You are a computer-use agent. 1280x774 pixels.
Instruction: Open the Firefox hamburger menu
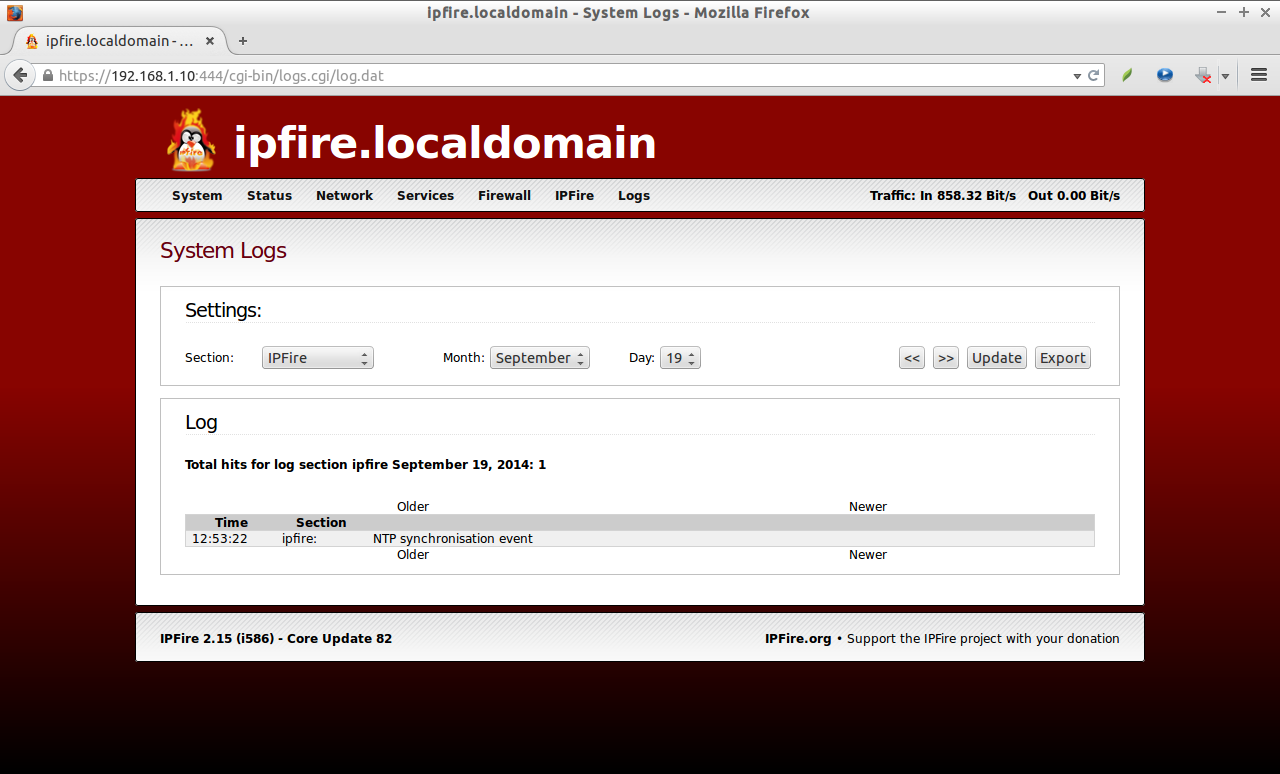point(1259,75)
